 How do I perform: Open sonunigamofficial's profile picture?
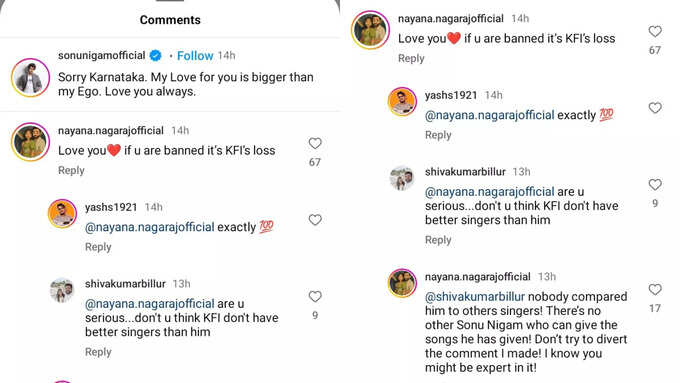coord(30,77)
